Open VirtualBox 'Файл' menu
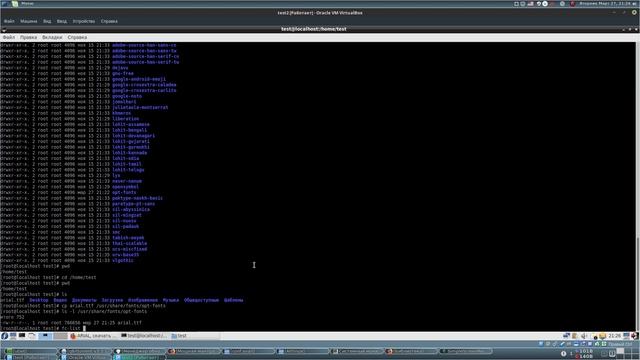 [x=9, y=21]
